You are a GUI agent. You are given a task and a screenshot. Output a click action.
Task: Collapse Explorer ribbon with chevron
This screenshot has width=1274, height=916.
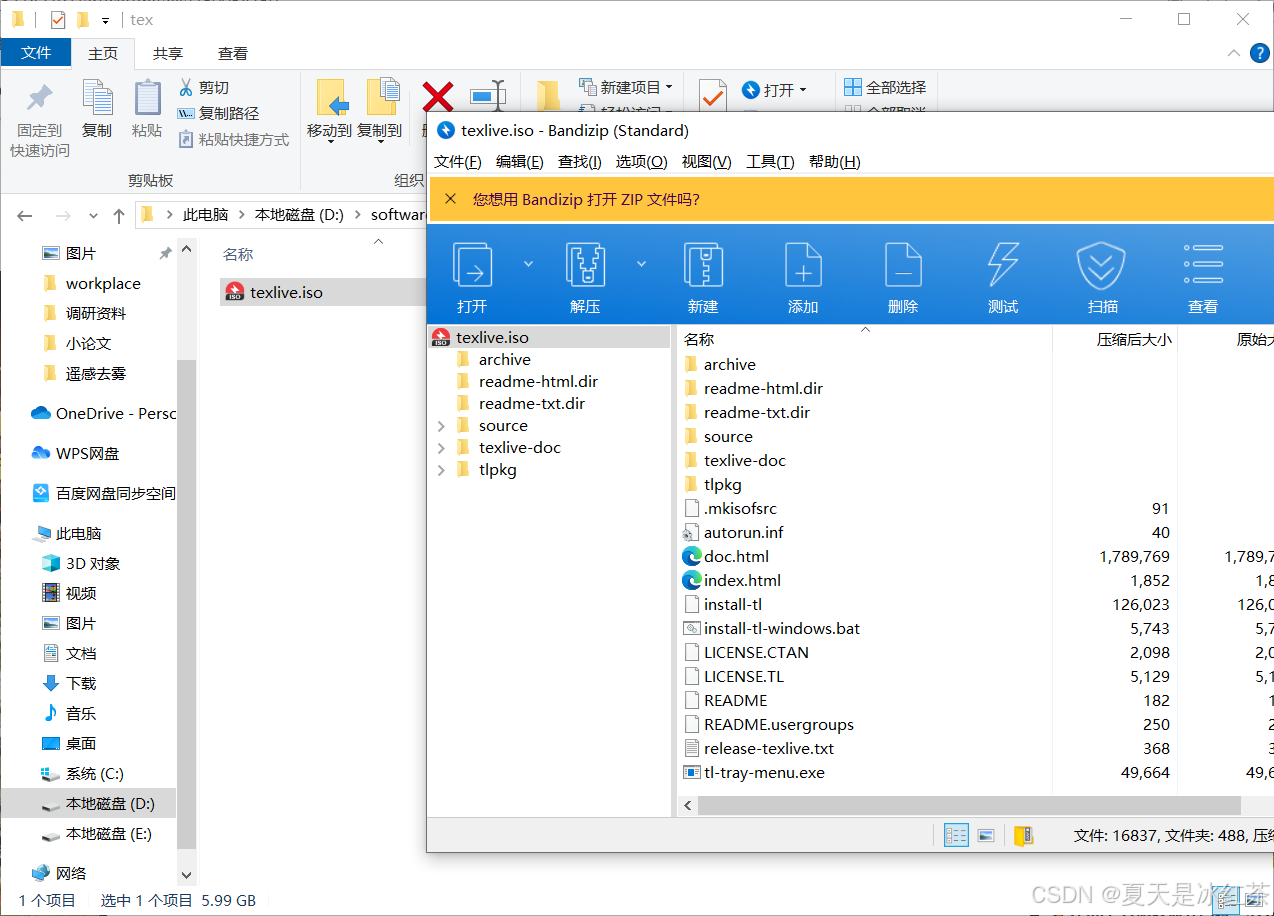[x=1235, y=54]
